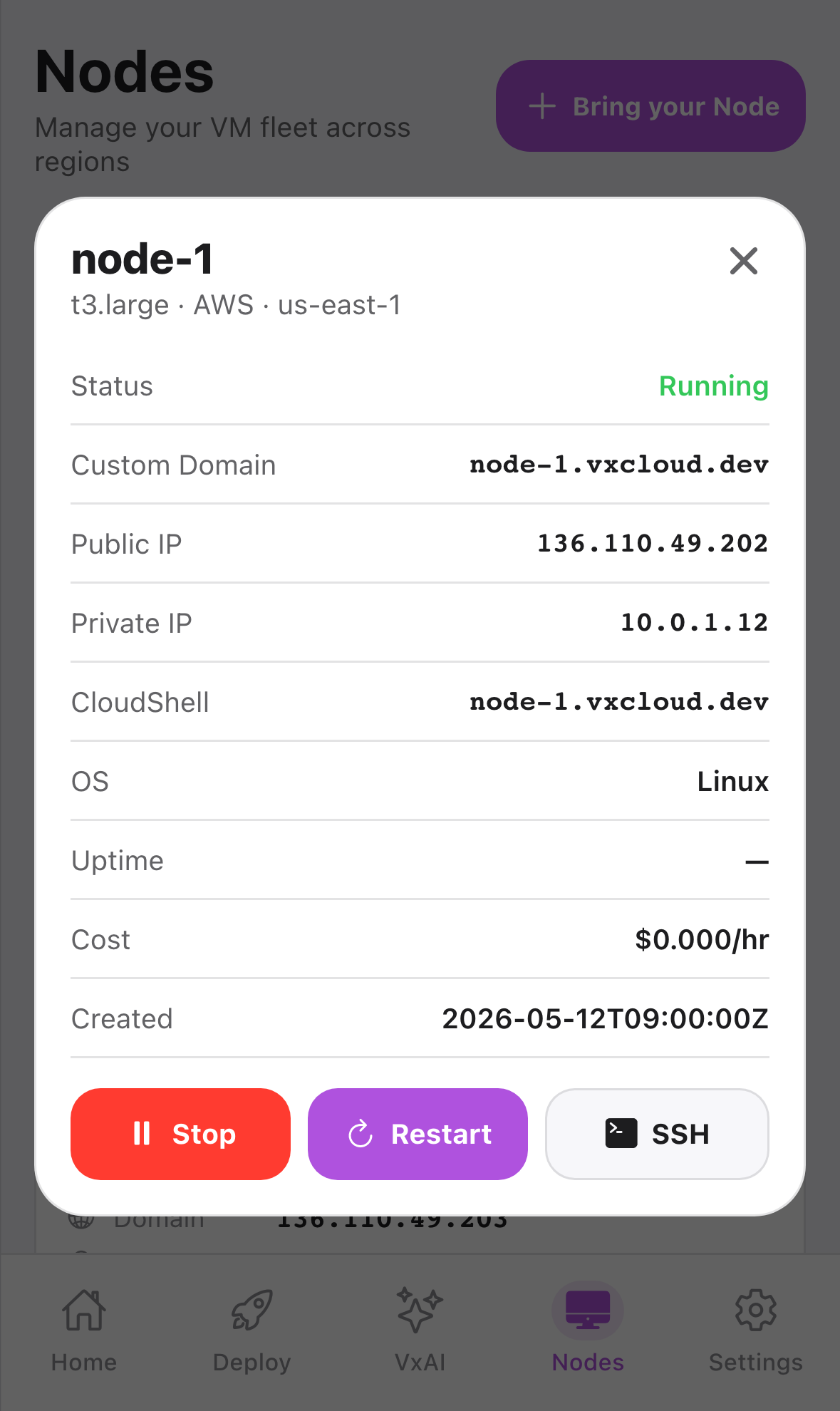Click the Running status label
Image resolution: width=840 pixels, height=1411 pixels.
click(x=714, y=386)
